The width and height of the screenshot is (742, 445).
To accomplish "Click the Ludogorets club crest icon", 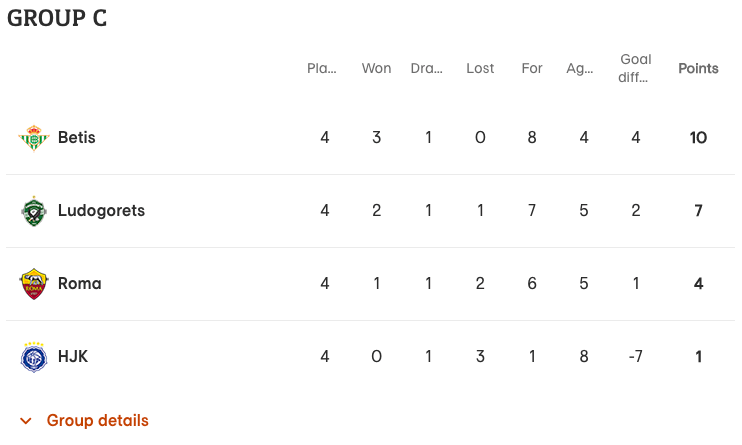I will (x=33, y=211).
